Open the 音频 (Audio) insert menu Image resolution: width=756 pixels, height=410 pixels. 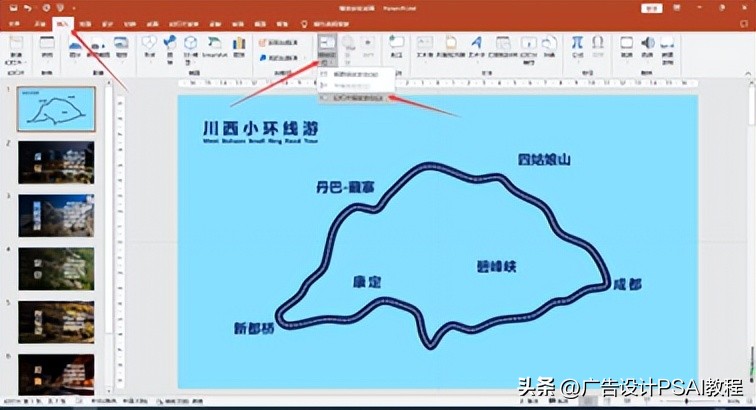tap(648, 48)
